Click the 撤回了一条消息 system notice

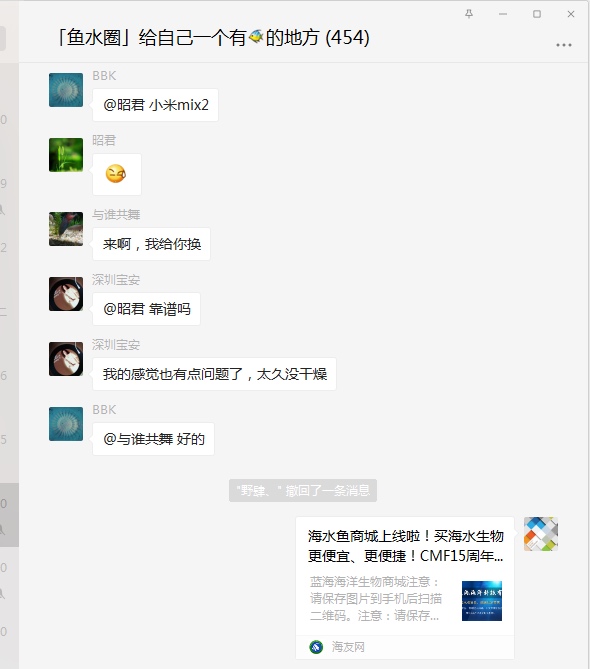[x=303, y=490]
